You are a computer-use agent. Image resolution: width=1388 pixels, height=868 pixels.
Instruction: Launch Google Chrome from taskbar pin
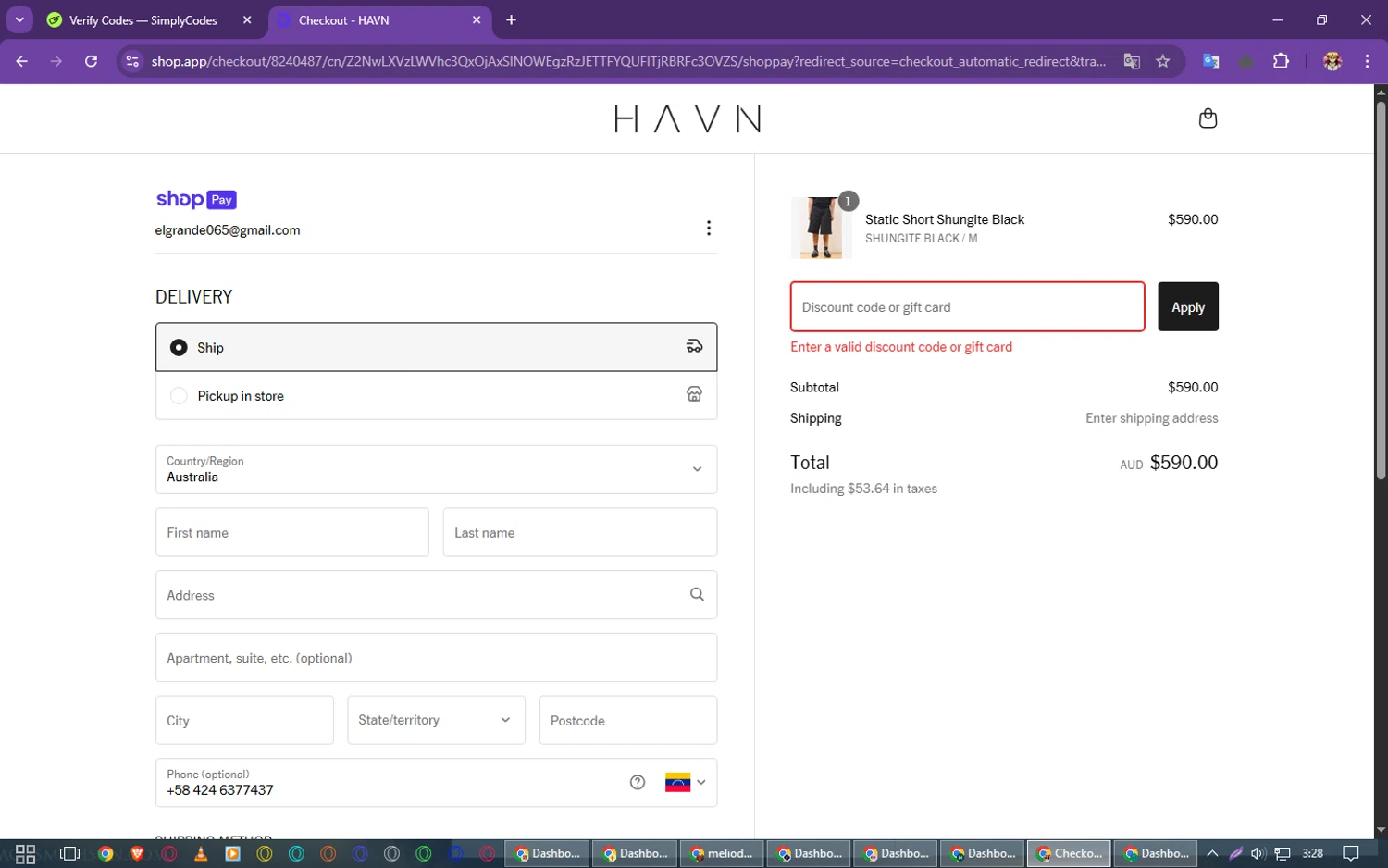point(105,853)
